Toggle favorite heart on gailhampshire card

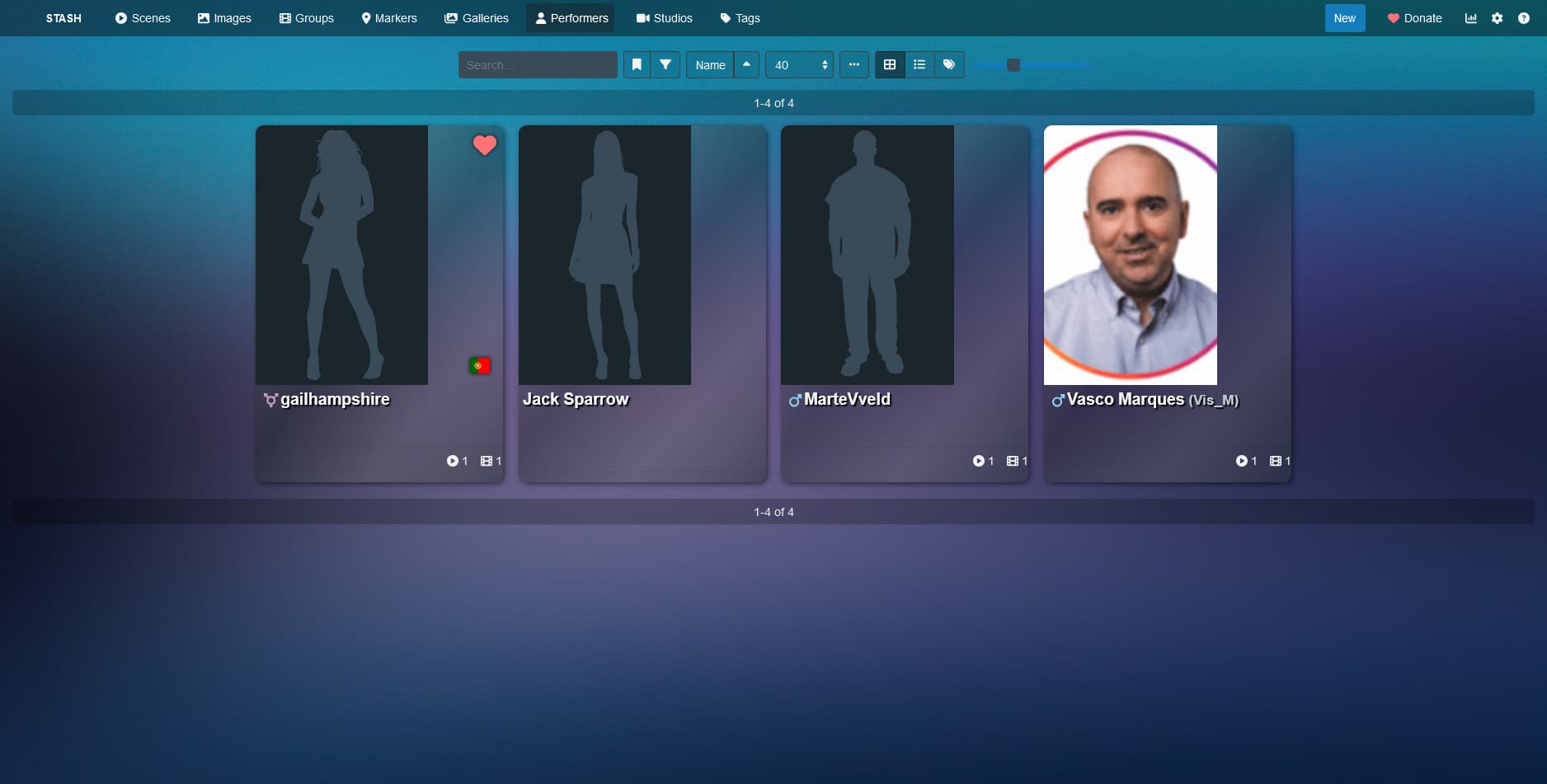point(485,145)
